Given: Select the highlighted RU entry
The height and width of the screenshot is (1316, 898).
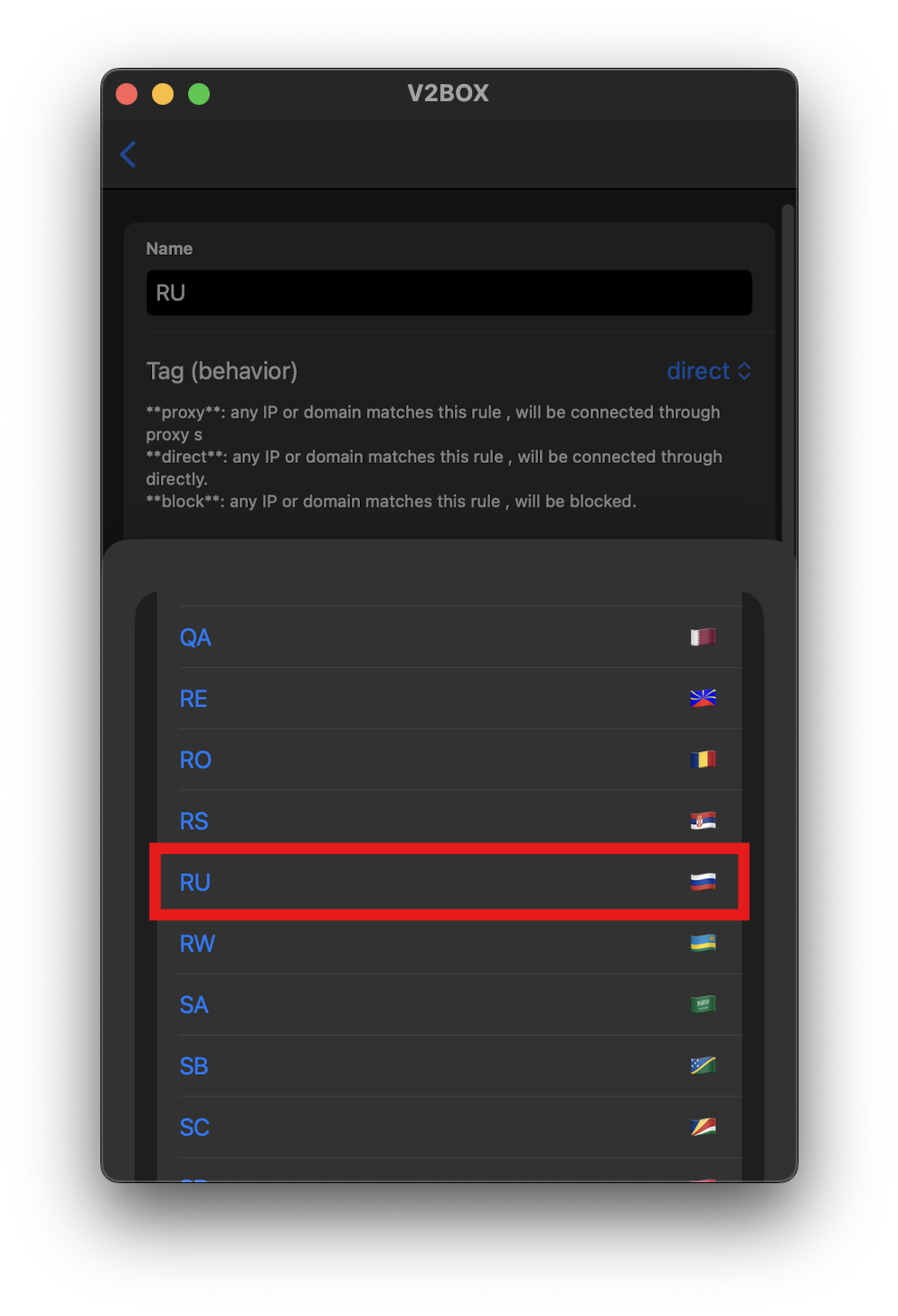Looking at the screenshot, I should click(195, 883).
